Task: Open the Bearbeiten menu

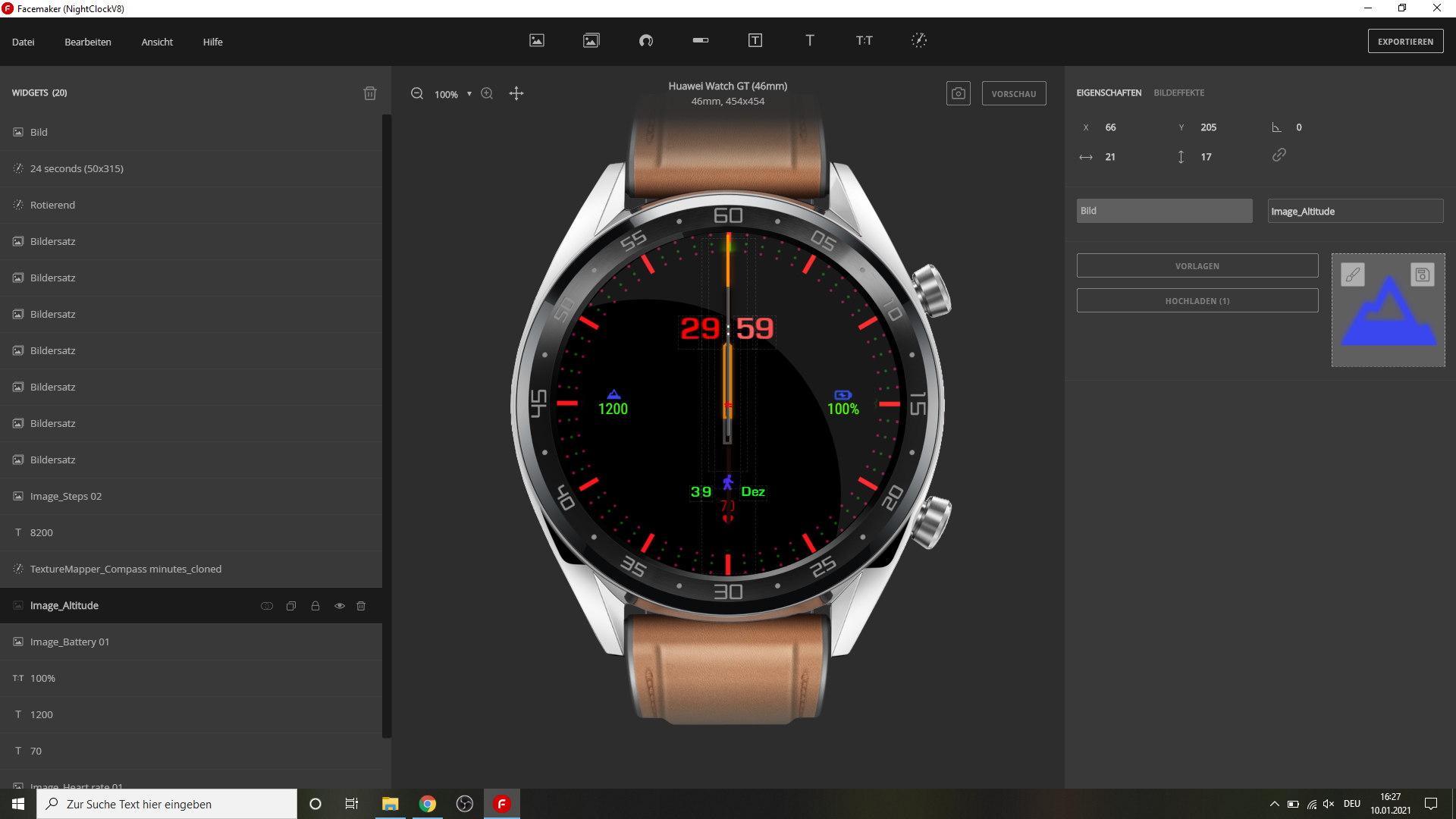Action: tap(88, 42)
